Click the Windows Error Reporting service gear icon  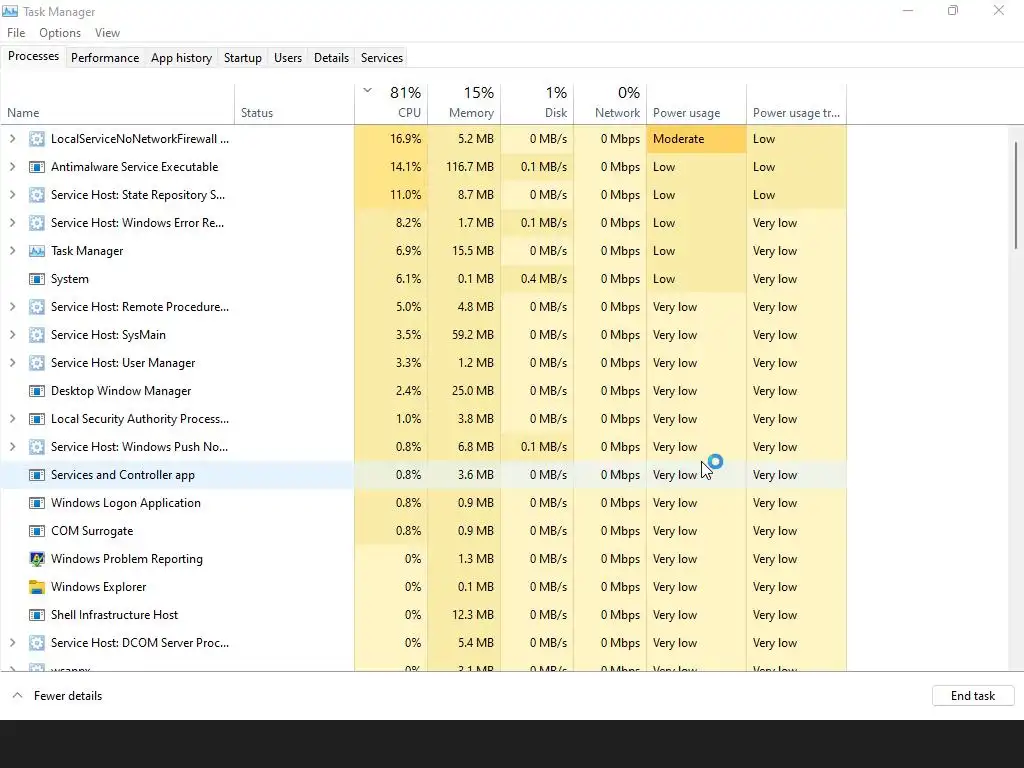pos(37,223)
